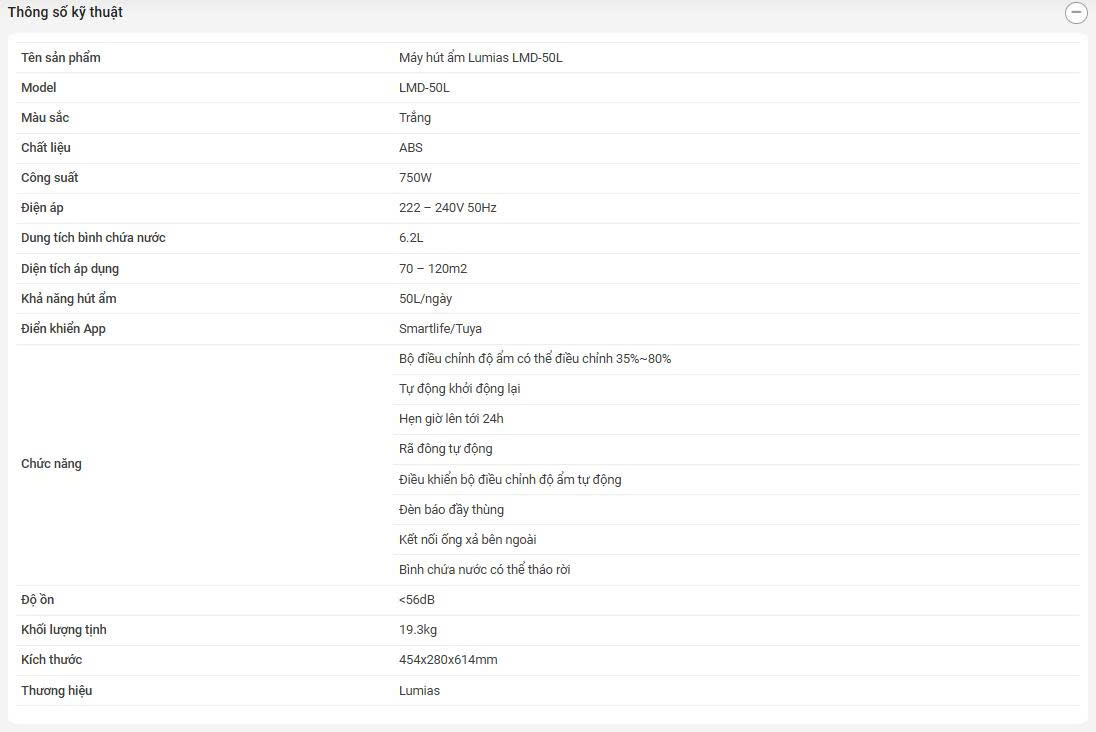Image resolution: width=1096 pixels, height=732 pixels.
Task: Select the Máy hút ẩm Lumias LMD-50L value
Action: pyautogui.click(x=480, y=58)
